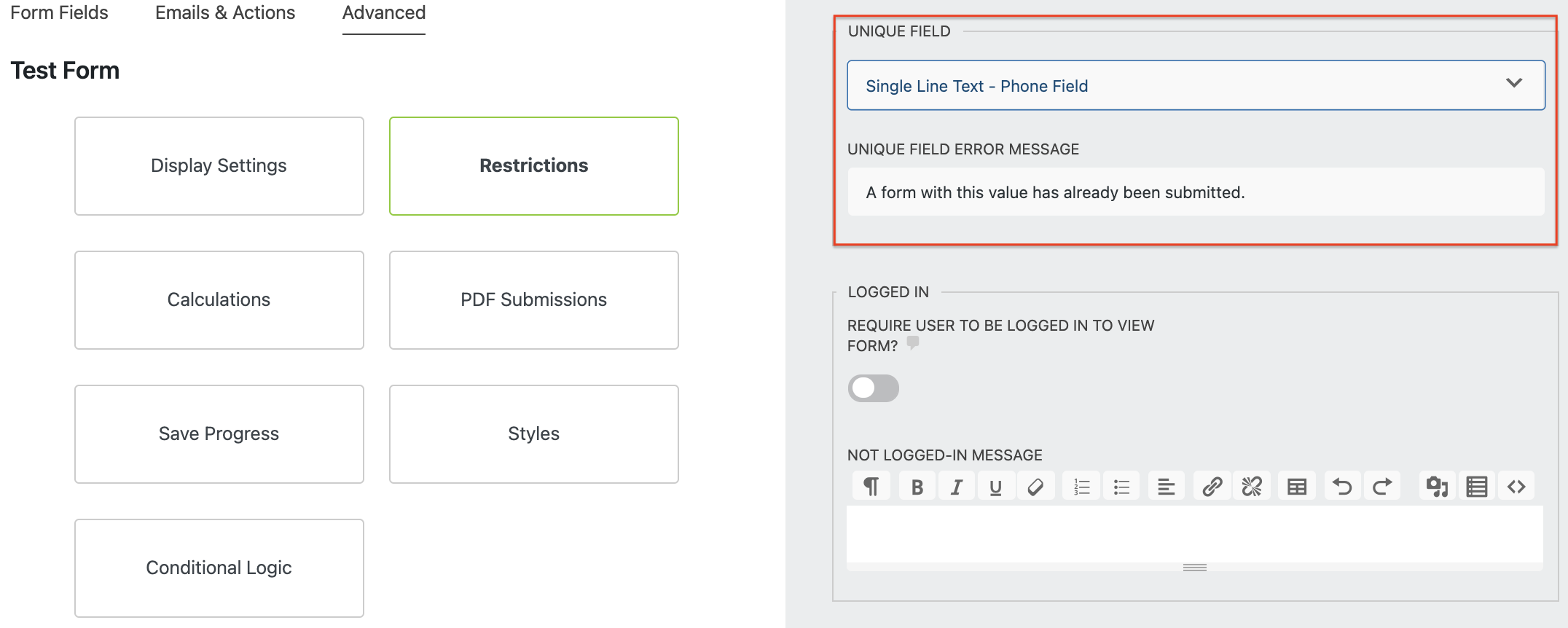Open the Styles settings
This screenshot has height=628, width=1568.
point(534,434)
